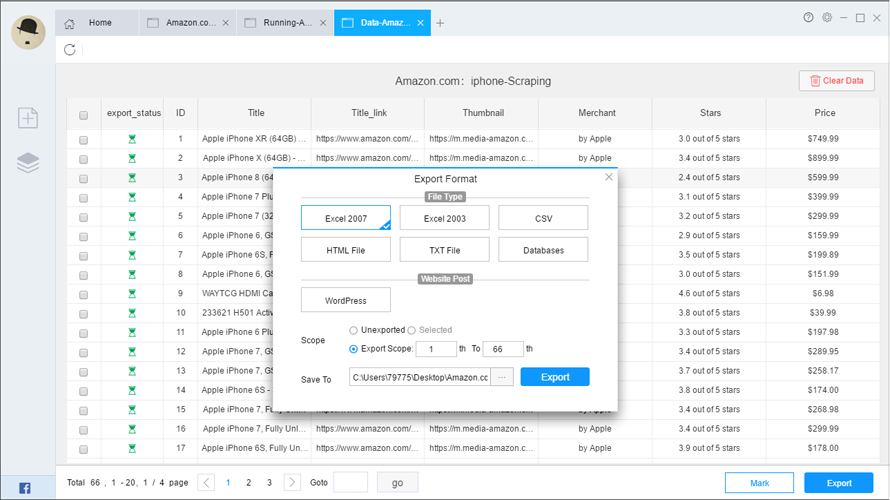Close the Export Format dialog
This screenshot has width=890, height=500.
coord(609,177)
